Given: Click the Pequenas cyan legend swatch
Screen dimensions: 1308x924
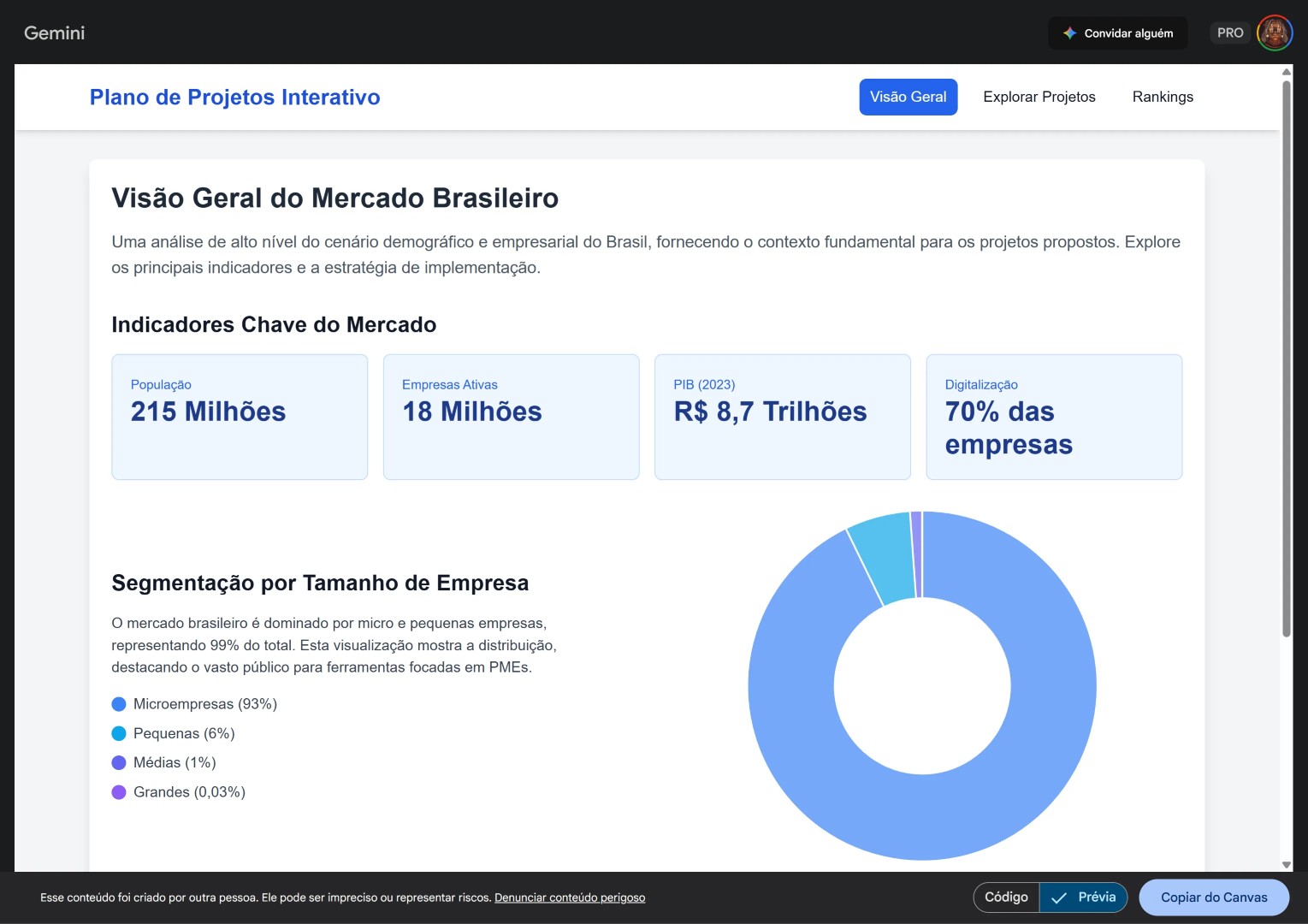Looking at the screenshot, I should click(119, 733).
